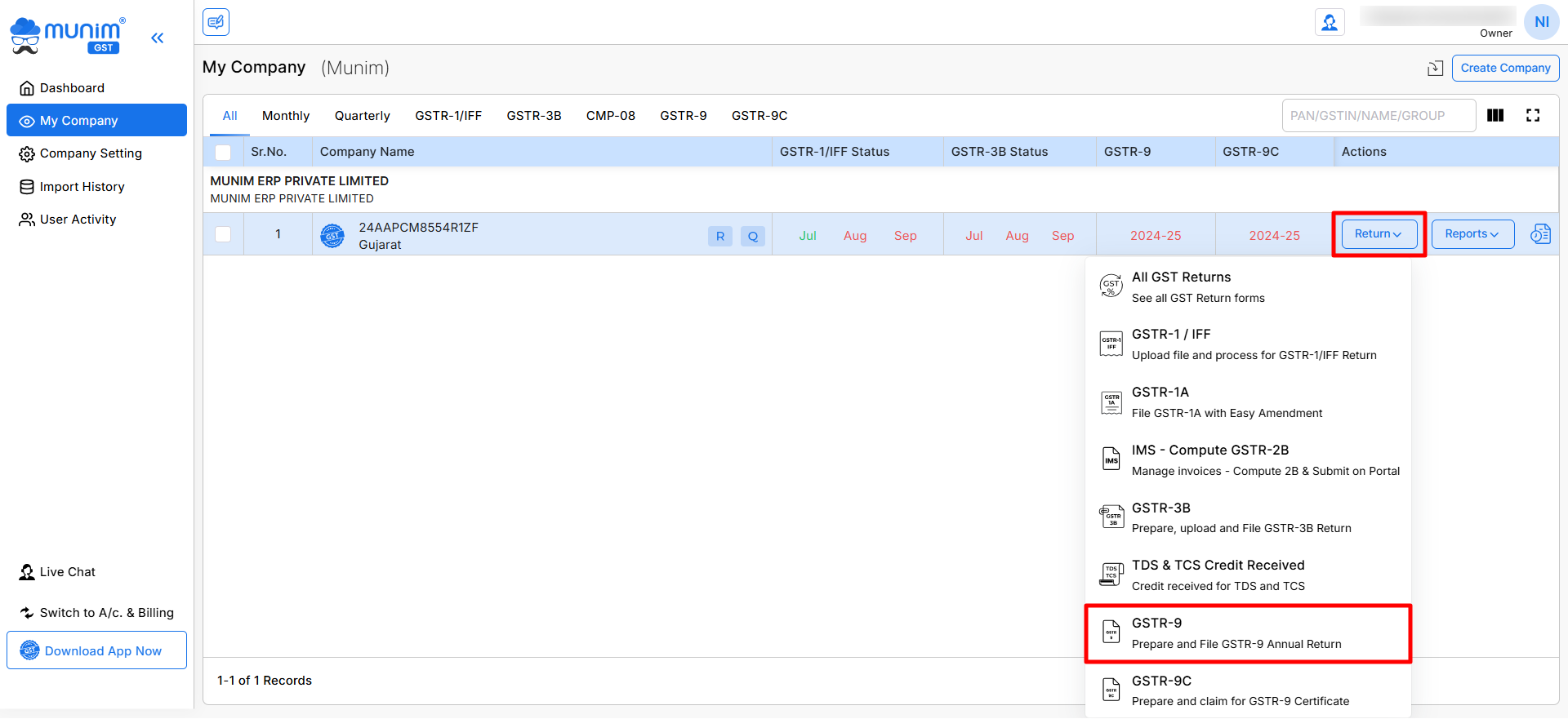This screenshot has width=1568, height=719.
Task: Click GSTR-9C 2024-25 status
Action: (x=1274, y=236)
